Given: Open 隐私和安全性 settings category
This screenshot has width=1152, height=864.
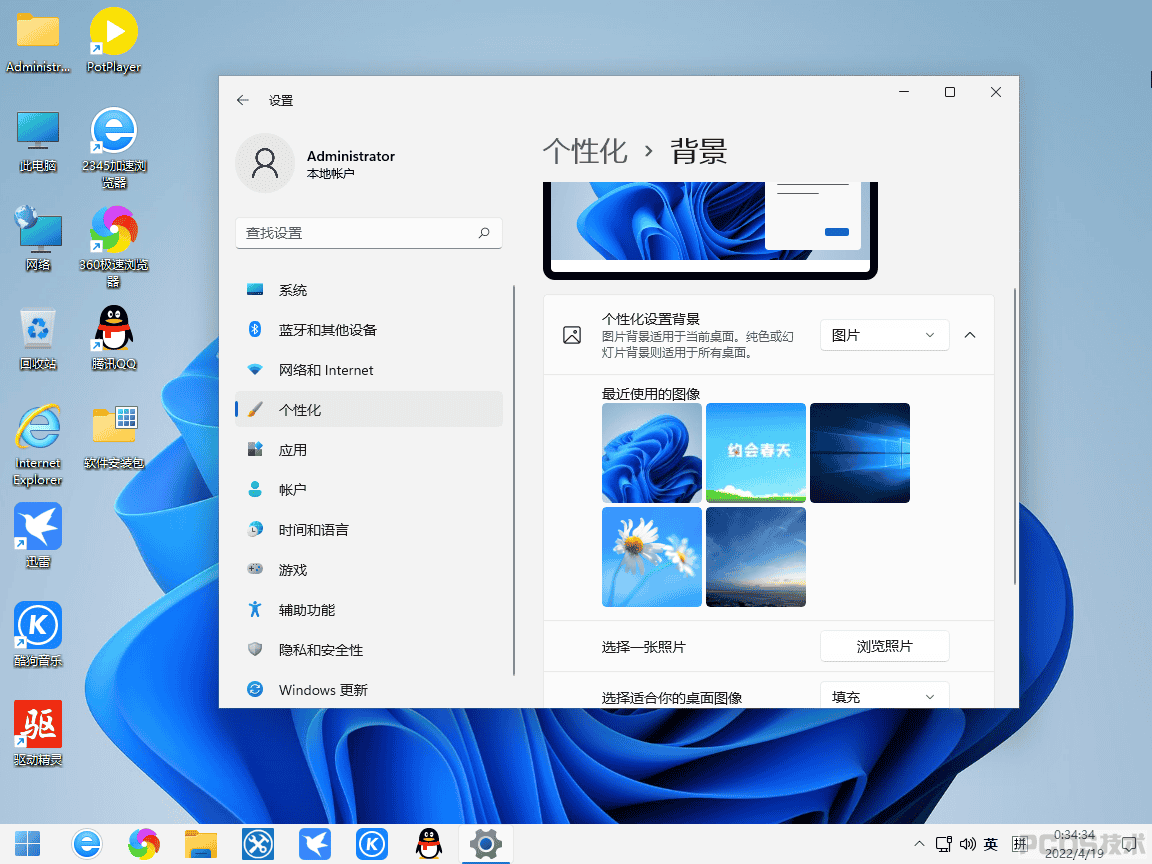Looking at the screenshot, I should 369,650.
